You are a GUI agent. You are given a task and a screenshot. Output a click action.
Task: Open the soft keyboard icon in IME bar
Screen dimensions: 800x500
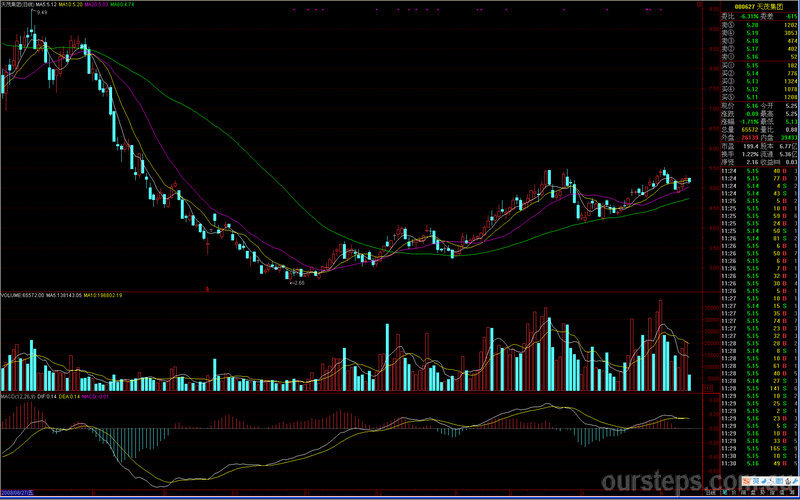coord(780,481)
